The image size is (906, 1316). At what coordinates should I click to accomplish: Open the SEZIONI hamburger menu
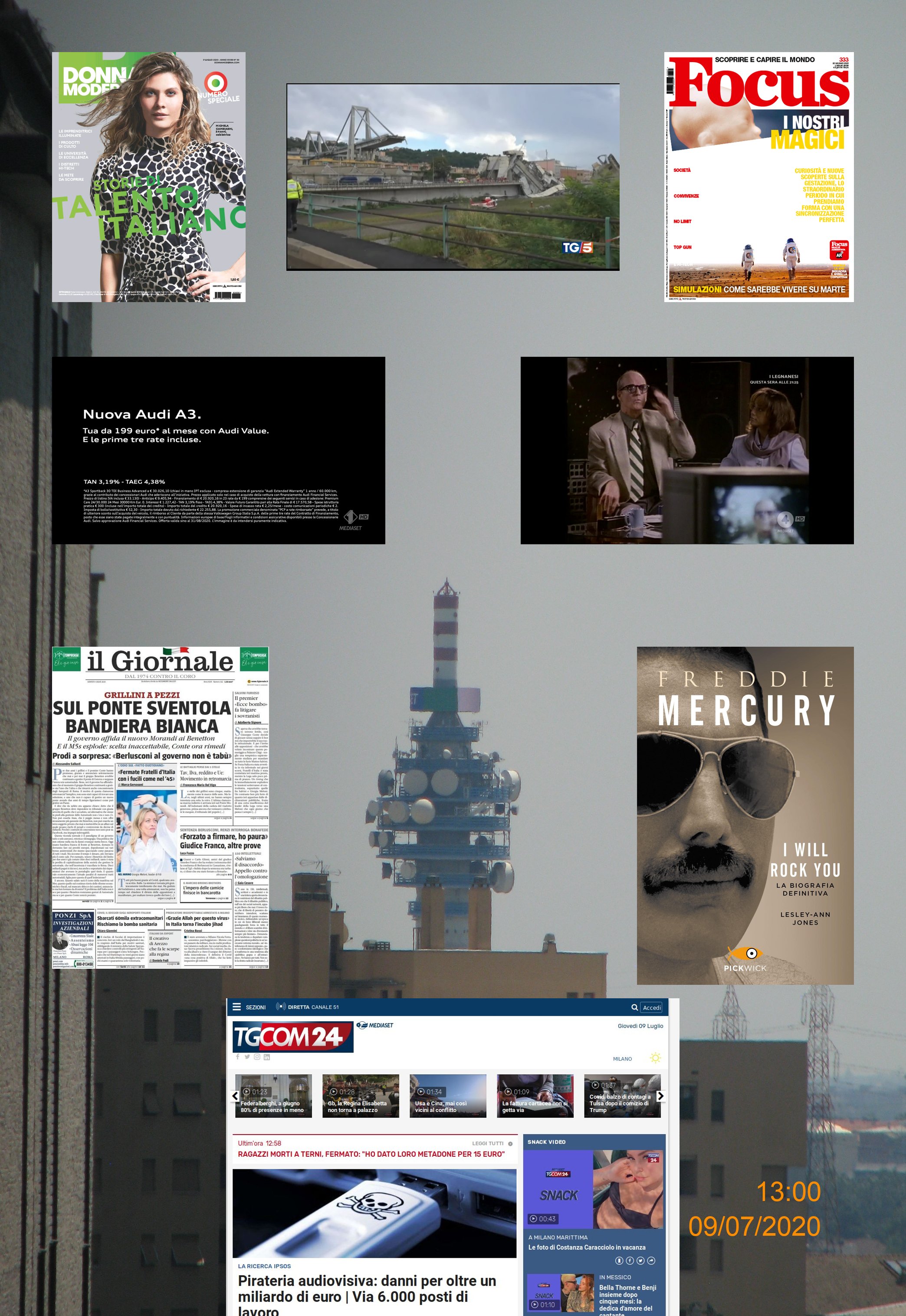click(x=237, y=1007)
